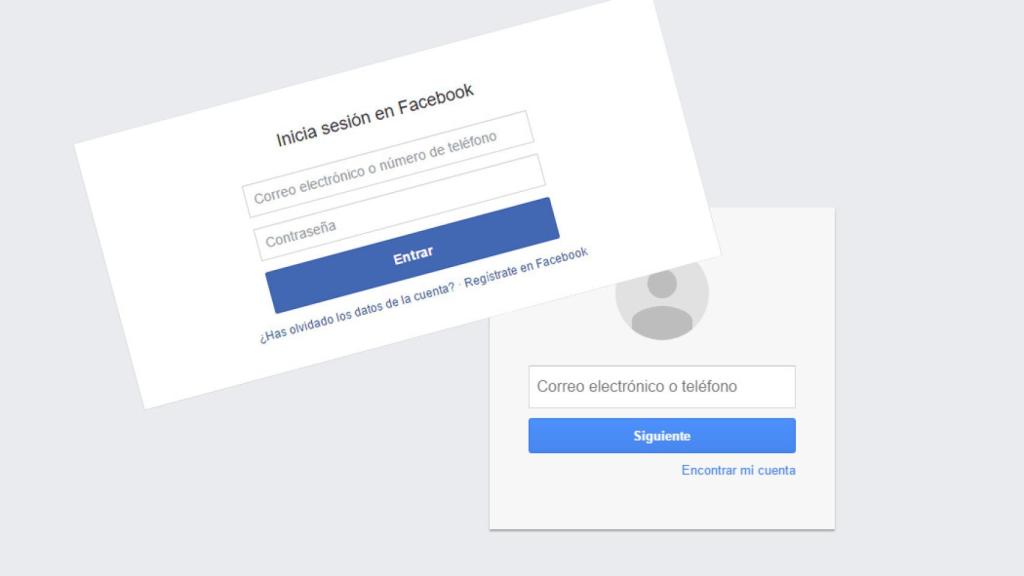
Task: Open the Regístrate en Facebook link
Action: [x=526, y=266]
